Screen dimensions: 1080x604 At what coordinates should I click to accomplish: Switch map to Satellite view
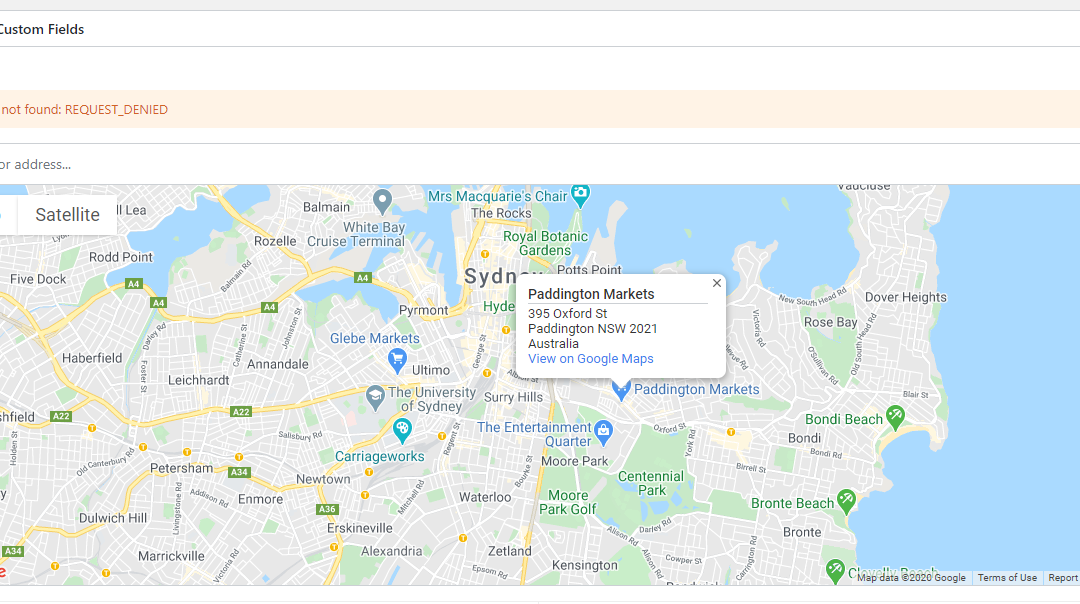68,215
